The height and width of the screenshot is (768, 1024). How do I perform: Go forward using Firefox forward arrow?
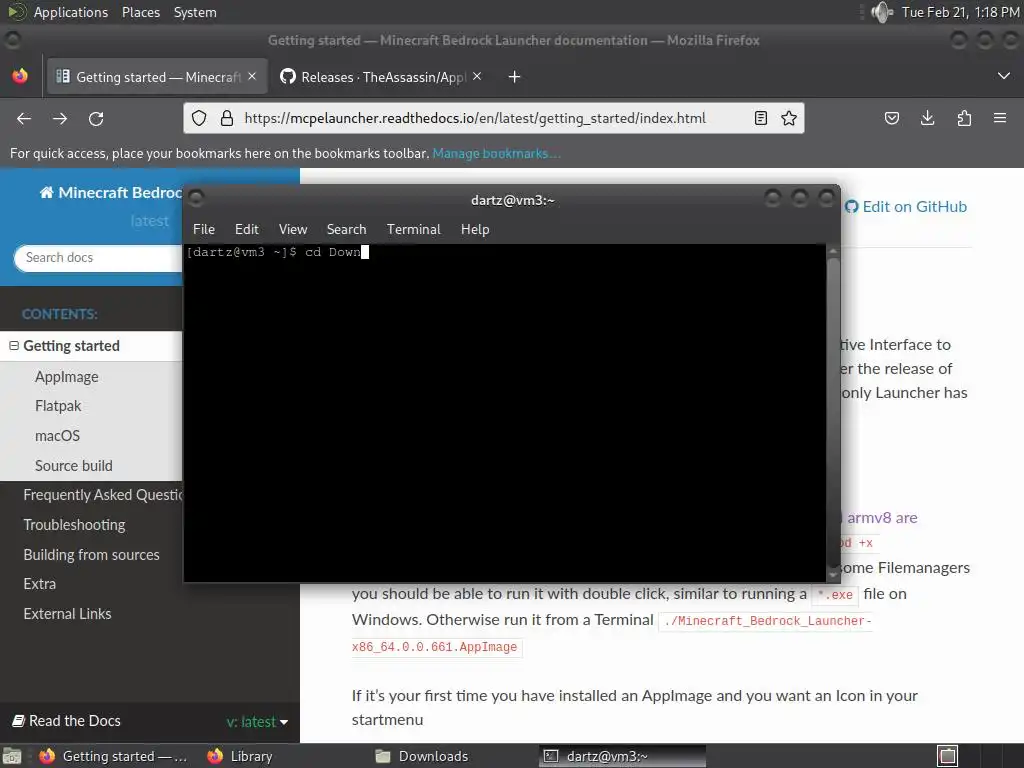point(60,118)
